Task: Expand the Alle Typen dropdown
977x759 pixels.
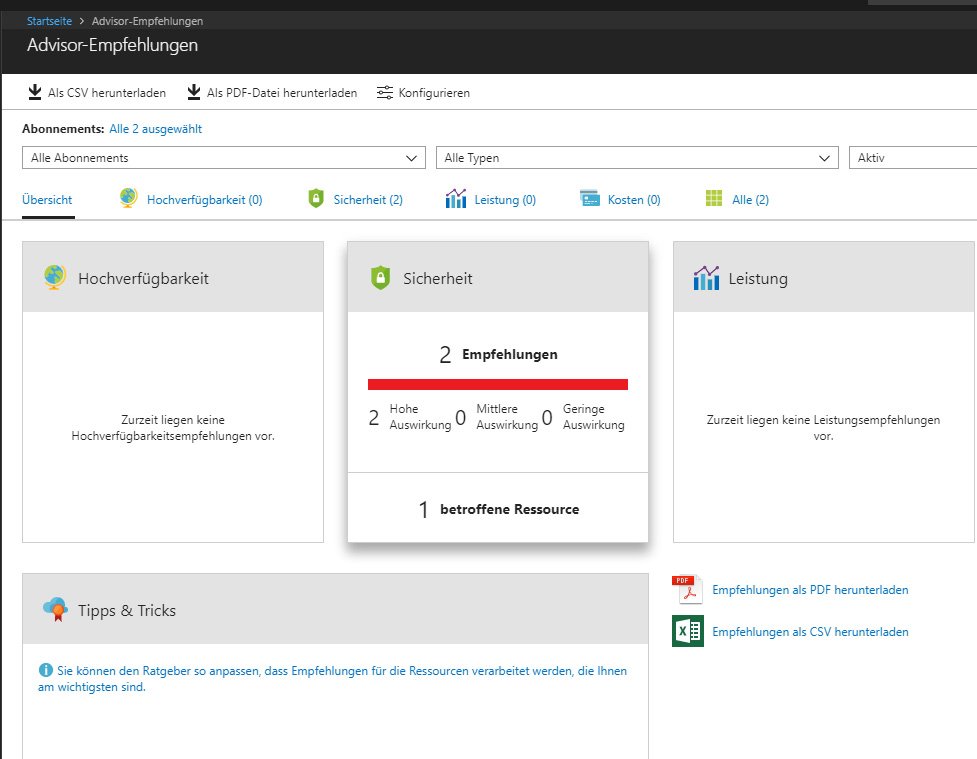Action: (x=637, y=158)
